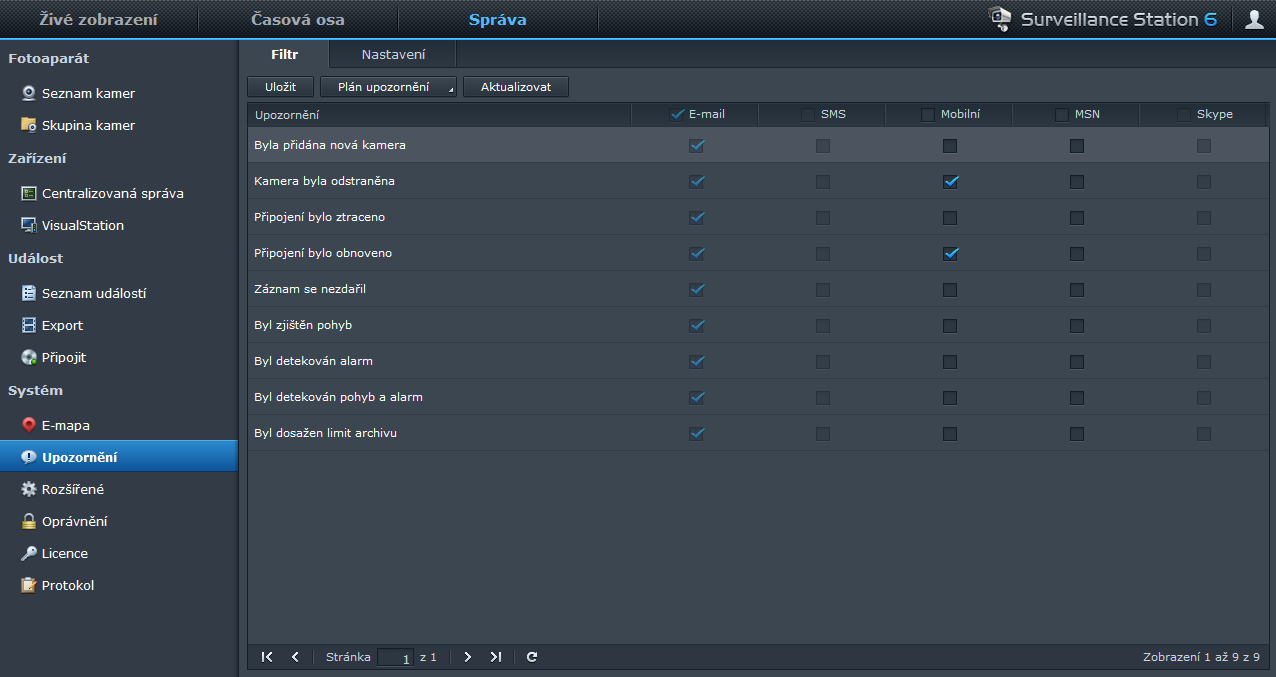This screenshot has height=677, width=1276.
Task: Click the Licence key icon
Action: click(29, 553)
